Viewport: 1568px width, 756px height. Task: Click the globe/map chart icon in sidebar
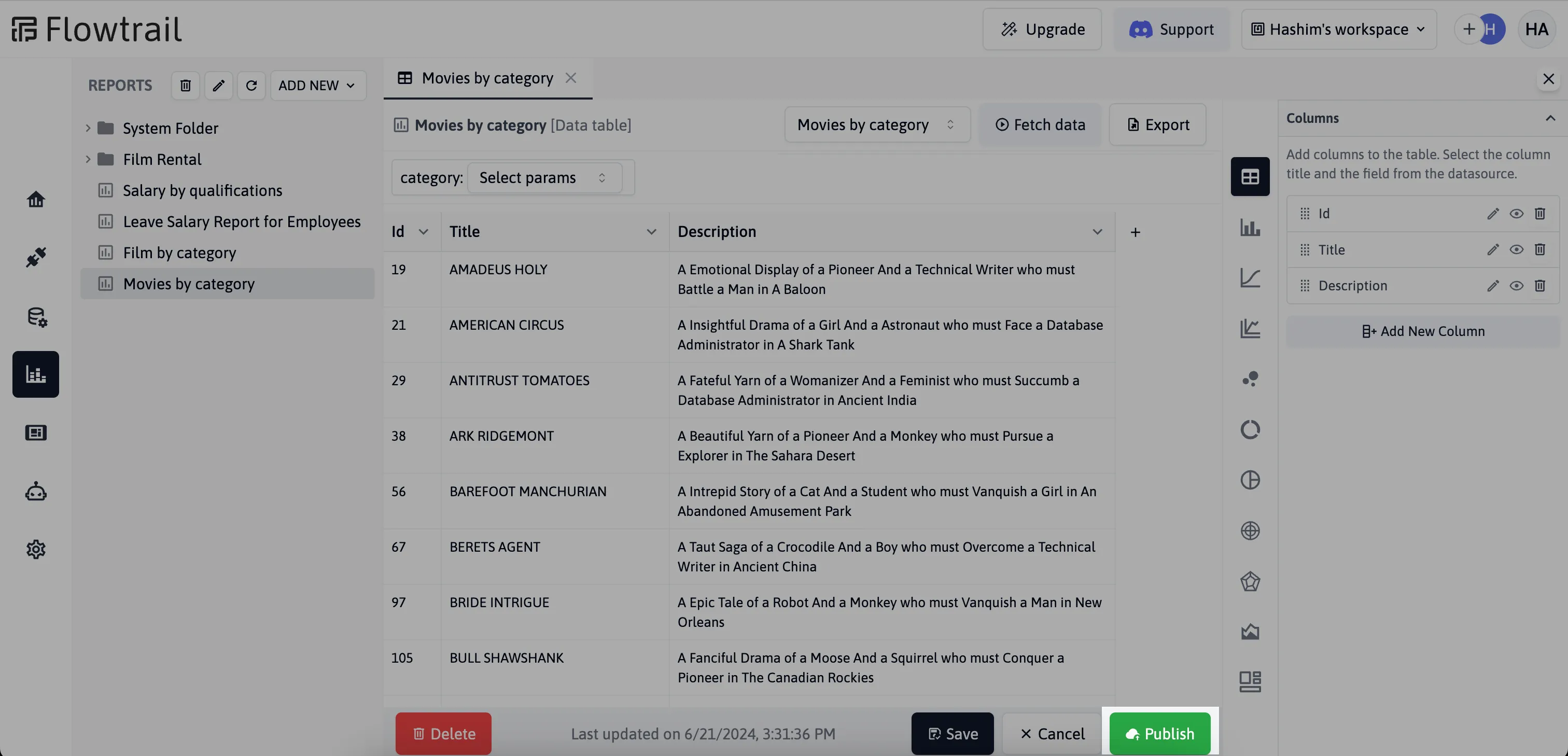click(x=1250, y=530)
